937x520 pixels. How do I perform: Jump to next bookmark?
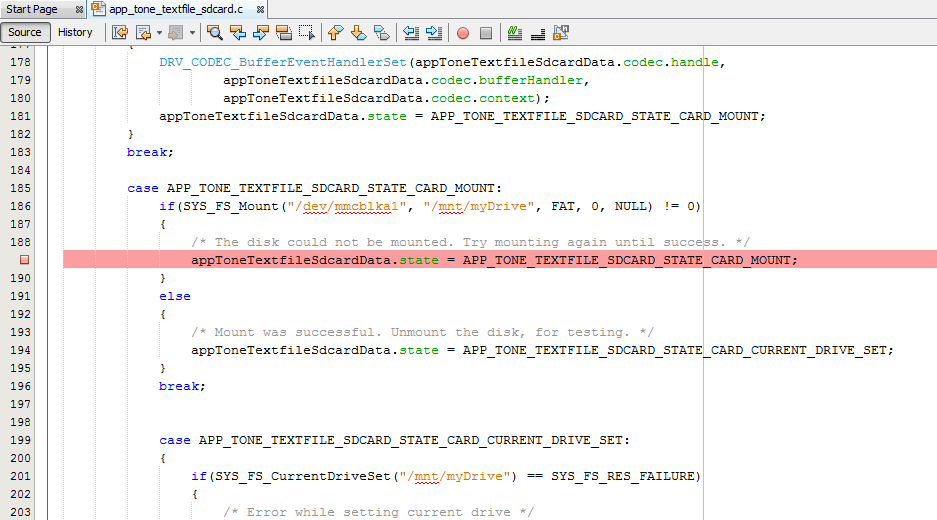point(359,33)
